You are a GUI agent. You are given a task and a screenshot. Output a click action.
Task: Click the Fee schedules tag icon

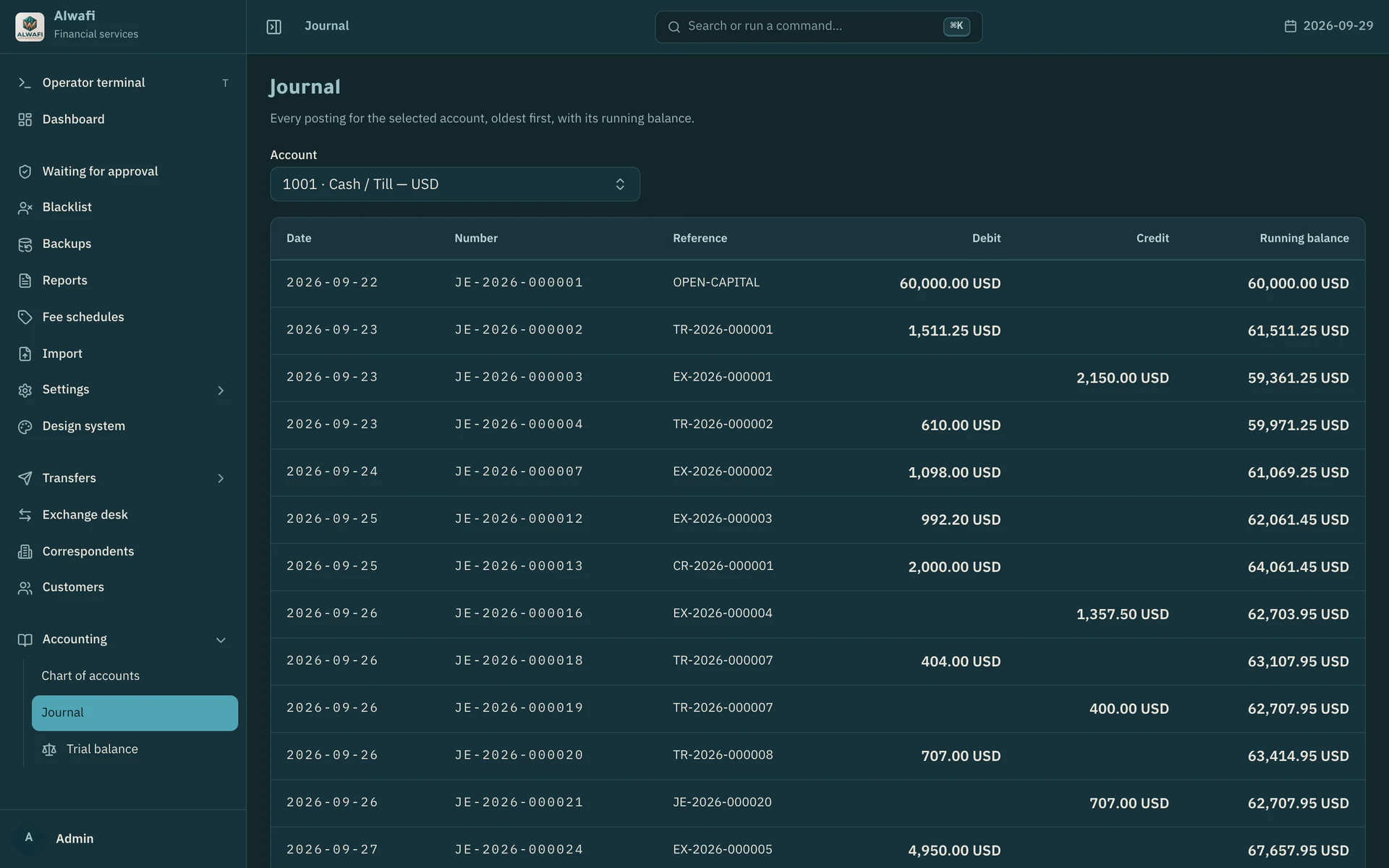(x=25, y=318)
